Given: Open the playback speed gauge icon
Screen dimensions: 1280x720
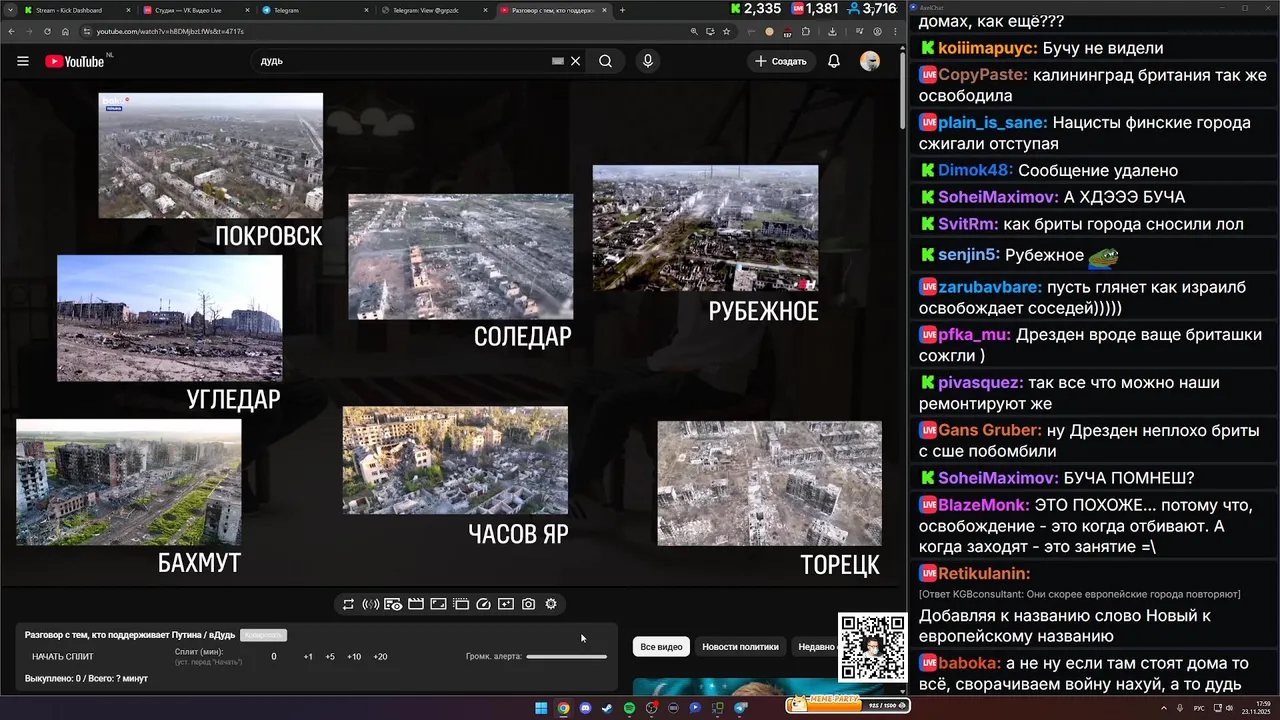Looking at the screenshot, I should (484, 604).
